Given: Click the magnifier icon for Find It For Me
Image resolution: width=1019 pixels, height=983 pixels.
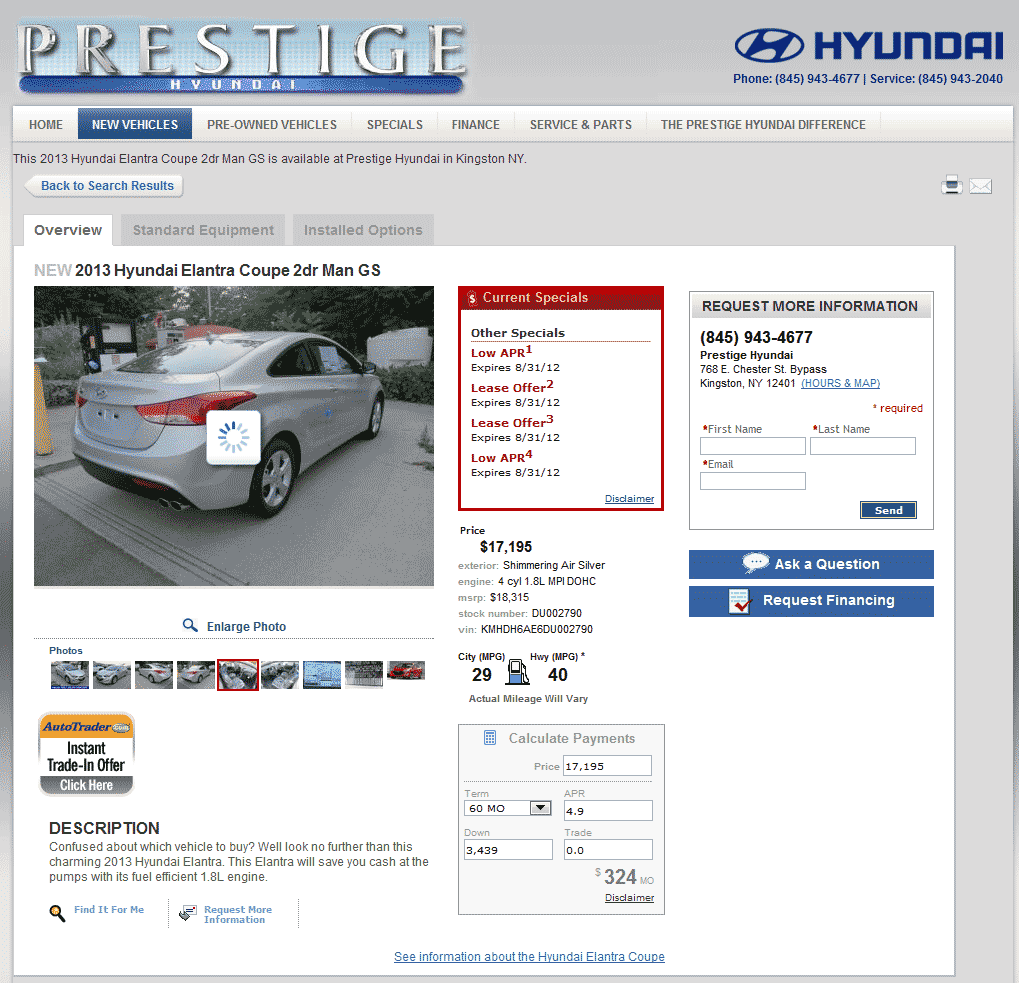Looking at the screenshot, I should point(57,913).
